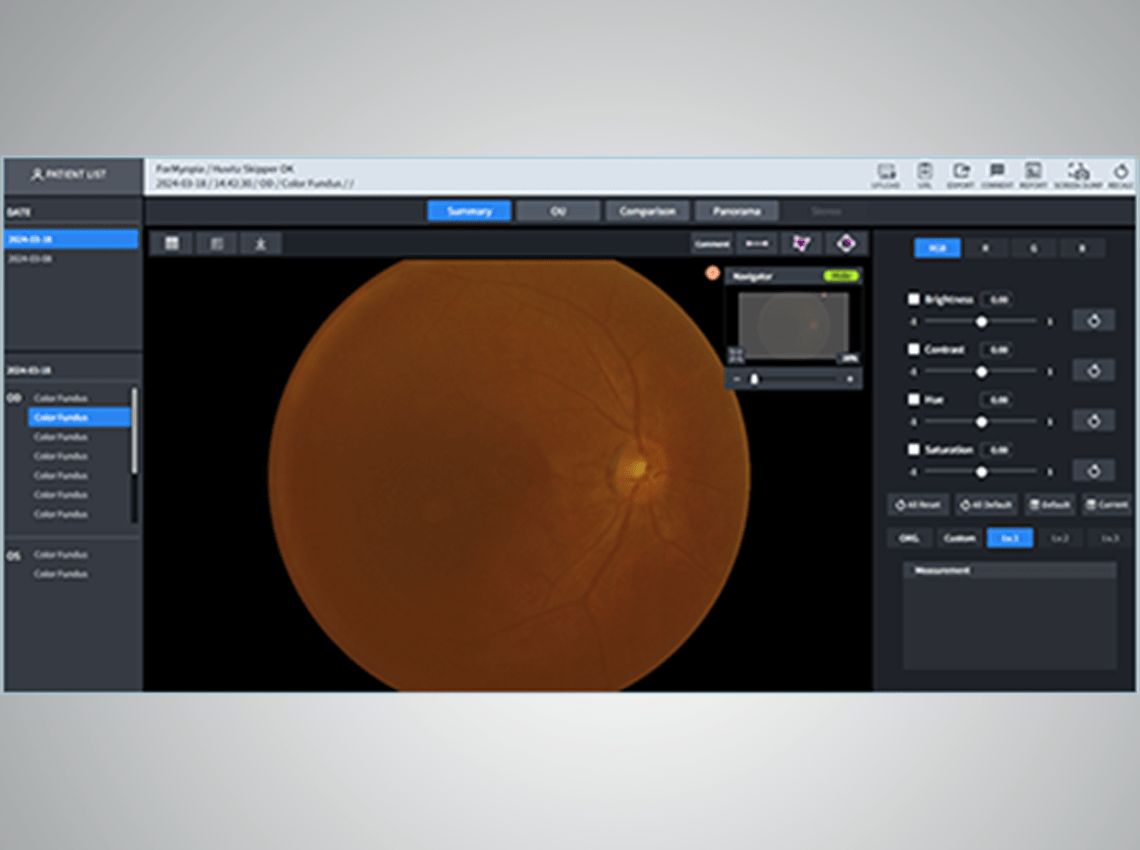
Task: Reset Hue with its circular reset button
Action: coord(1093,421)
